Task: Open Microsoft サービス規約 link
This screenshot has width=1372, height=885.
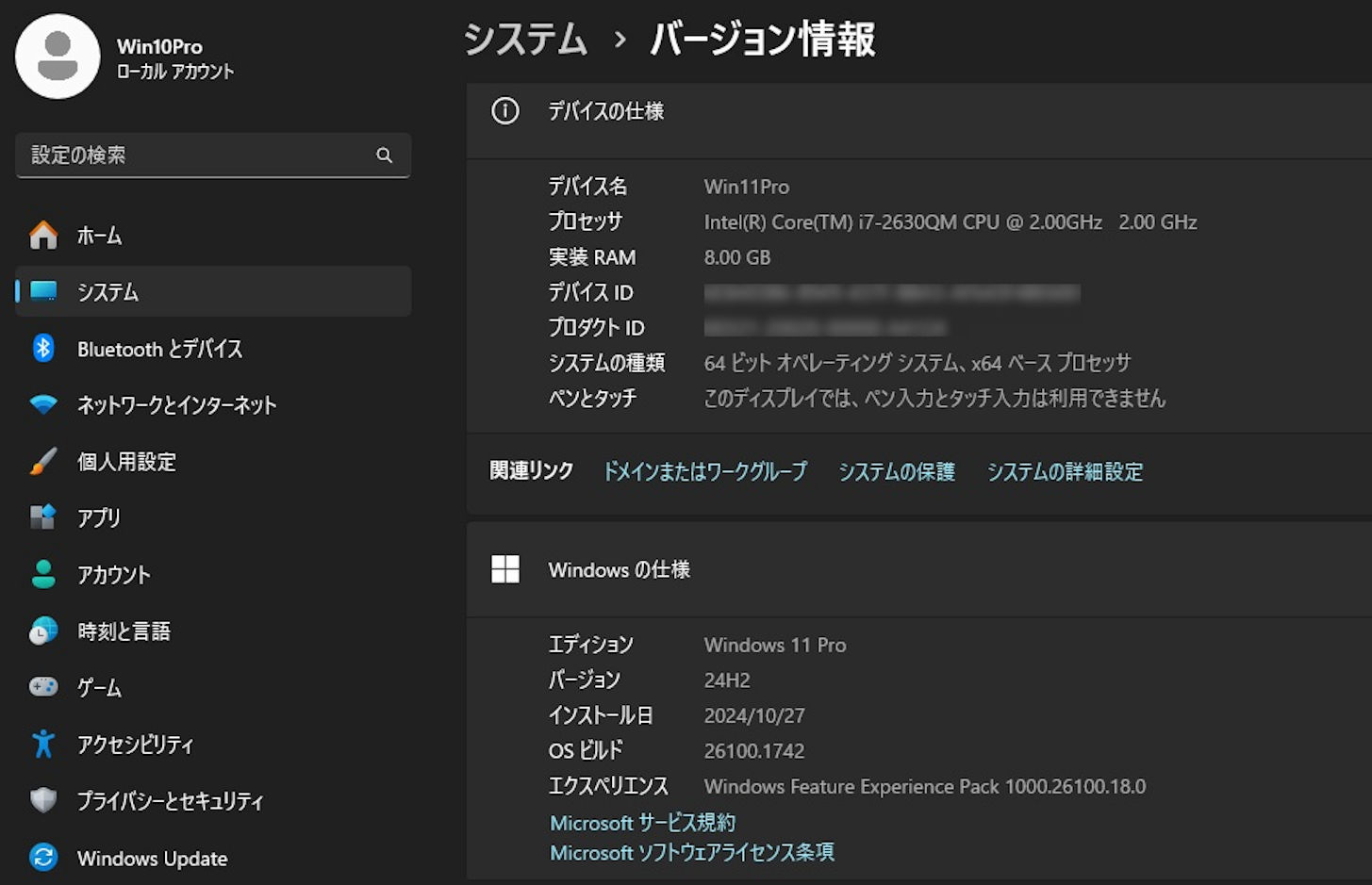Action: [x=642, y=823]
